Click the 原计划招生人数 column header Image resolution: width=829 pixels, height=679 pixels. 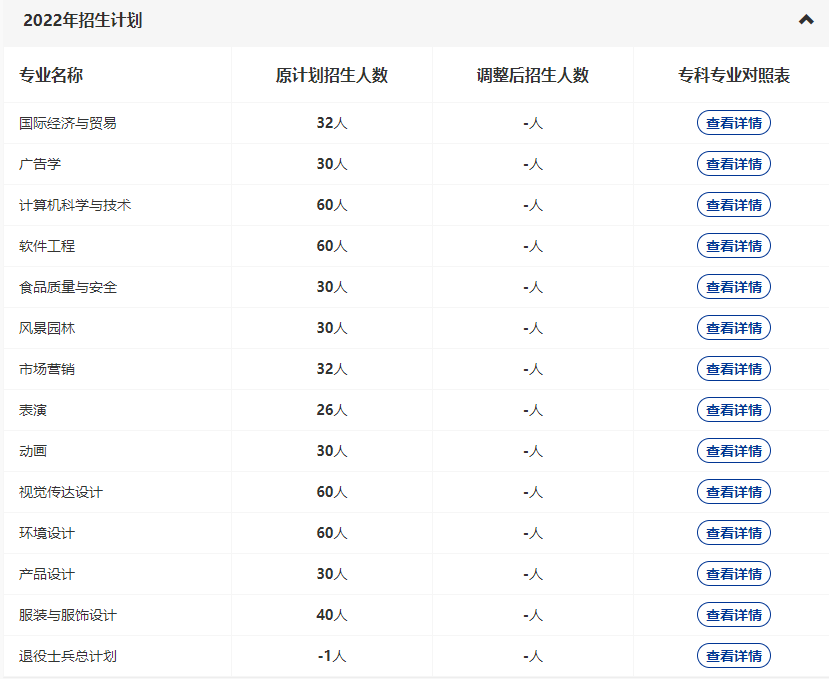tap(331, 75)
